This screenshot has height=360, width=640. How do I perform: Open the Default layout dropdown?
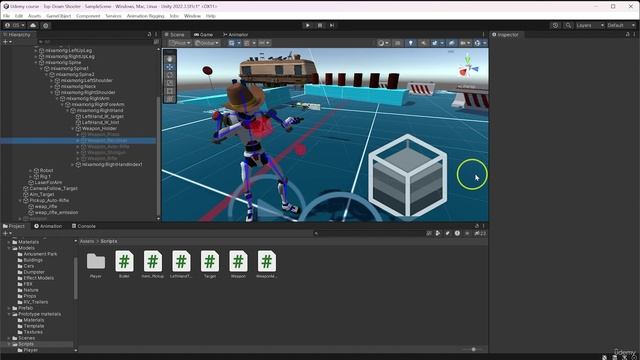tap(621, 25)
